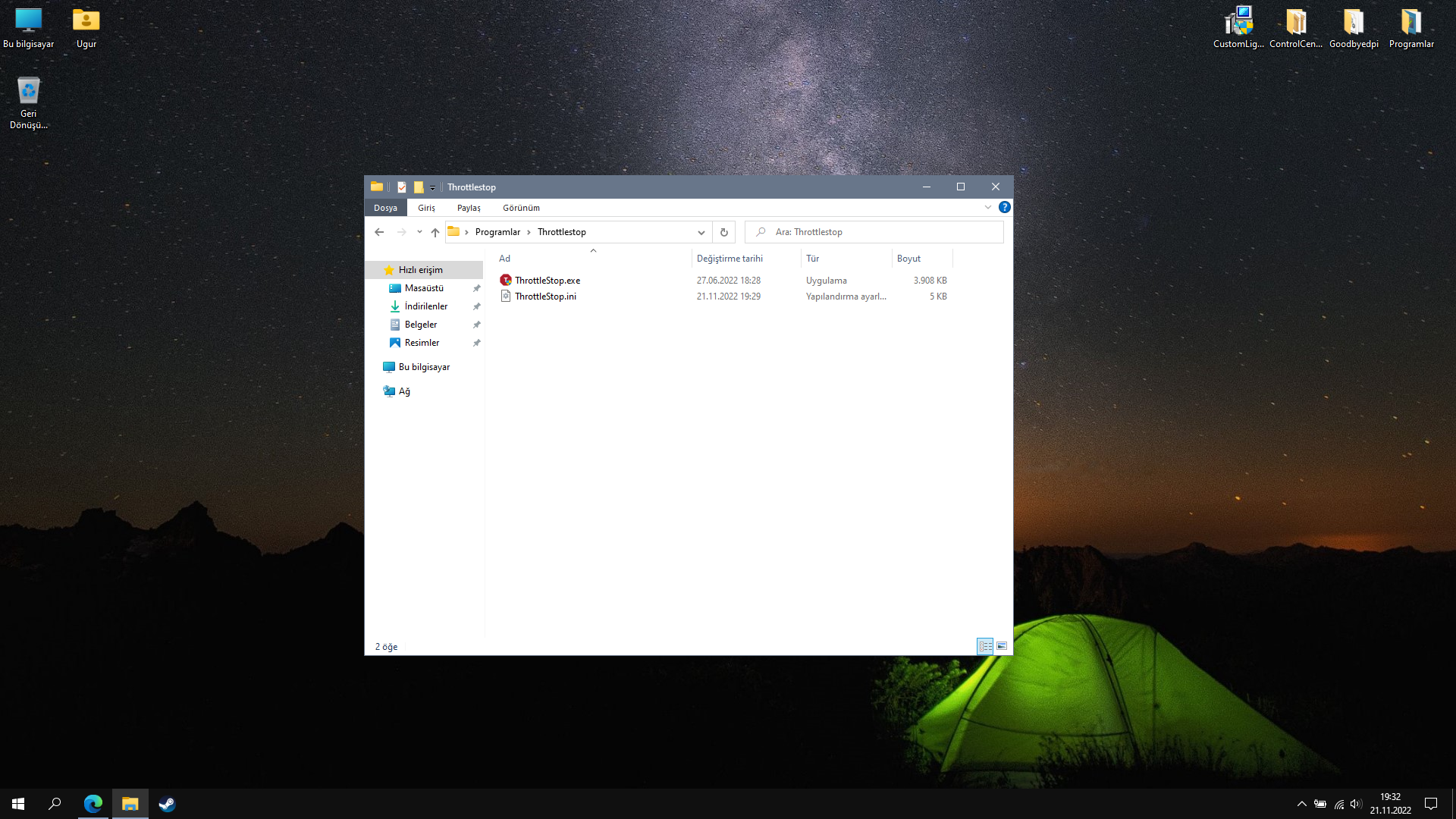
Task: Click the refresh button in address bar
Action: tap(723, 232)
